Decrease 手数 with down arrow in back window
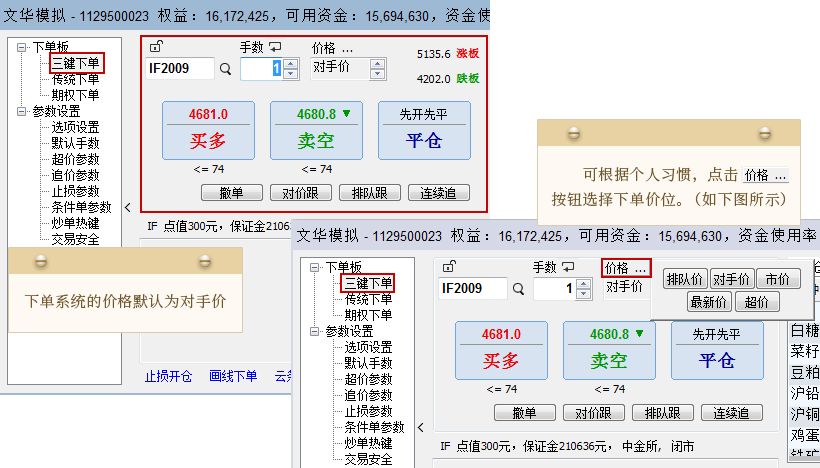Viewport: 820px width, 468px height. click(291, 74)
